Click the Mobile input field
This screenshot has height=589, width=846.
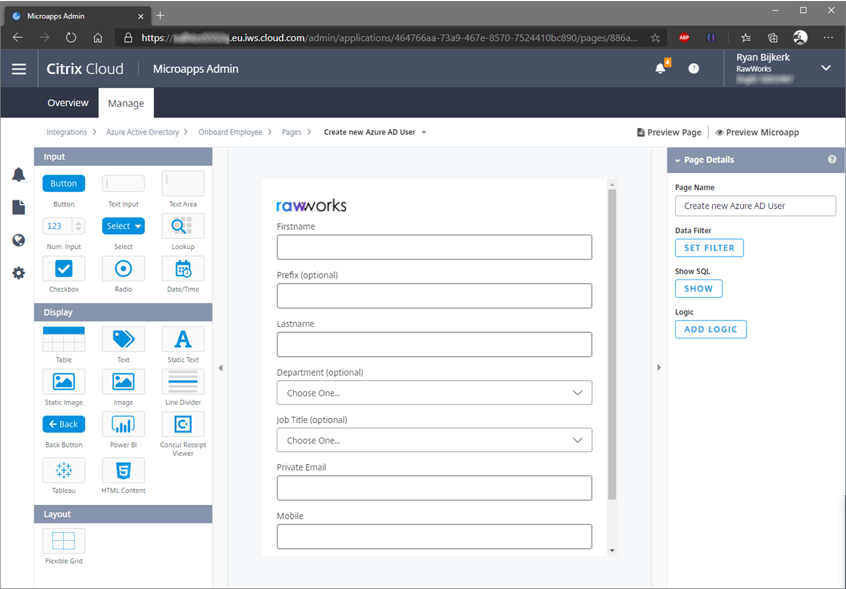tap(434, 536)
